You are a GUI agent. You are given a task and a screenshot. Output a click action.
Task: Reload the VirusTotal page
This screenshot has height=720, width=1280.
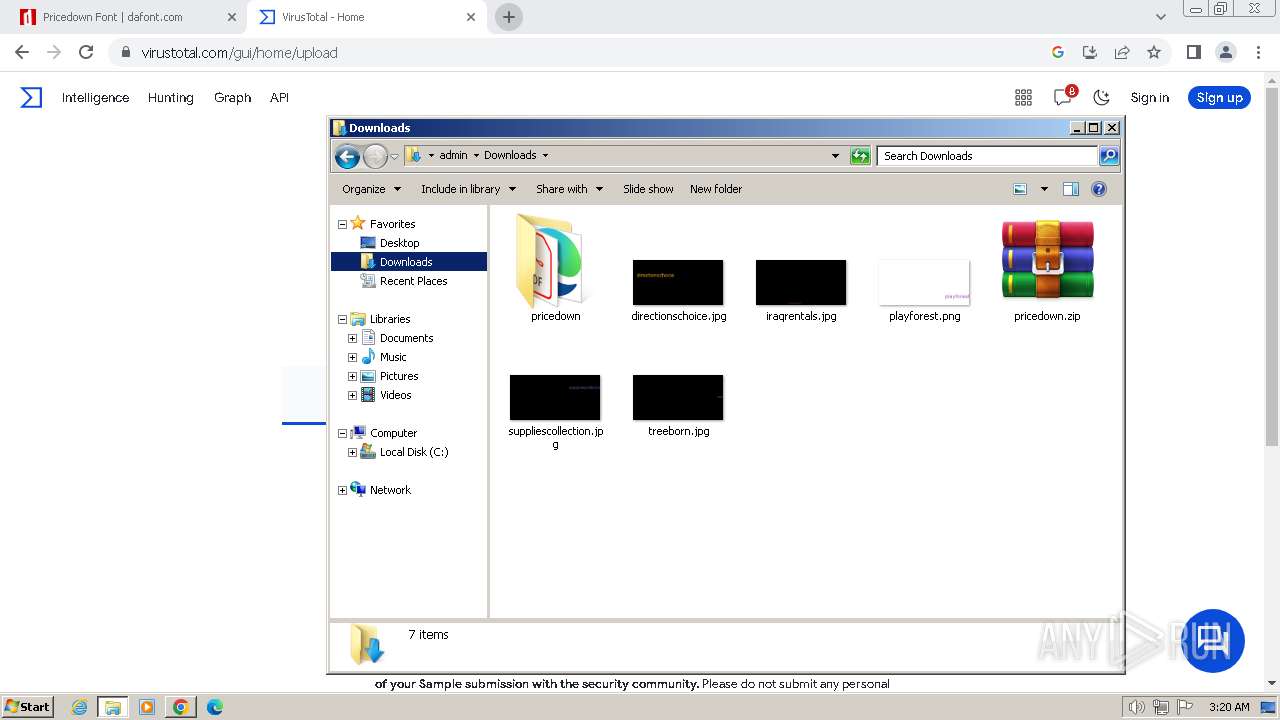click(86, 52)
